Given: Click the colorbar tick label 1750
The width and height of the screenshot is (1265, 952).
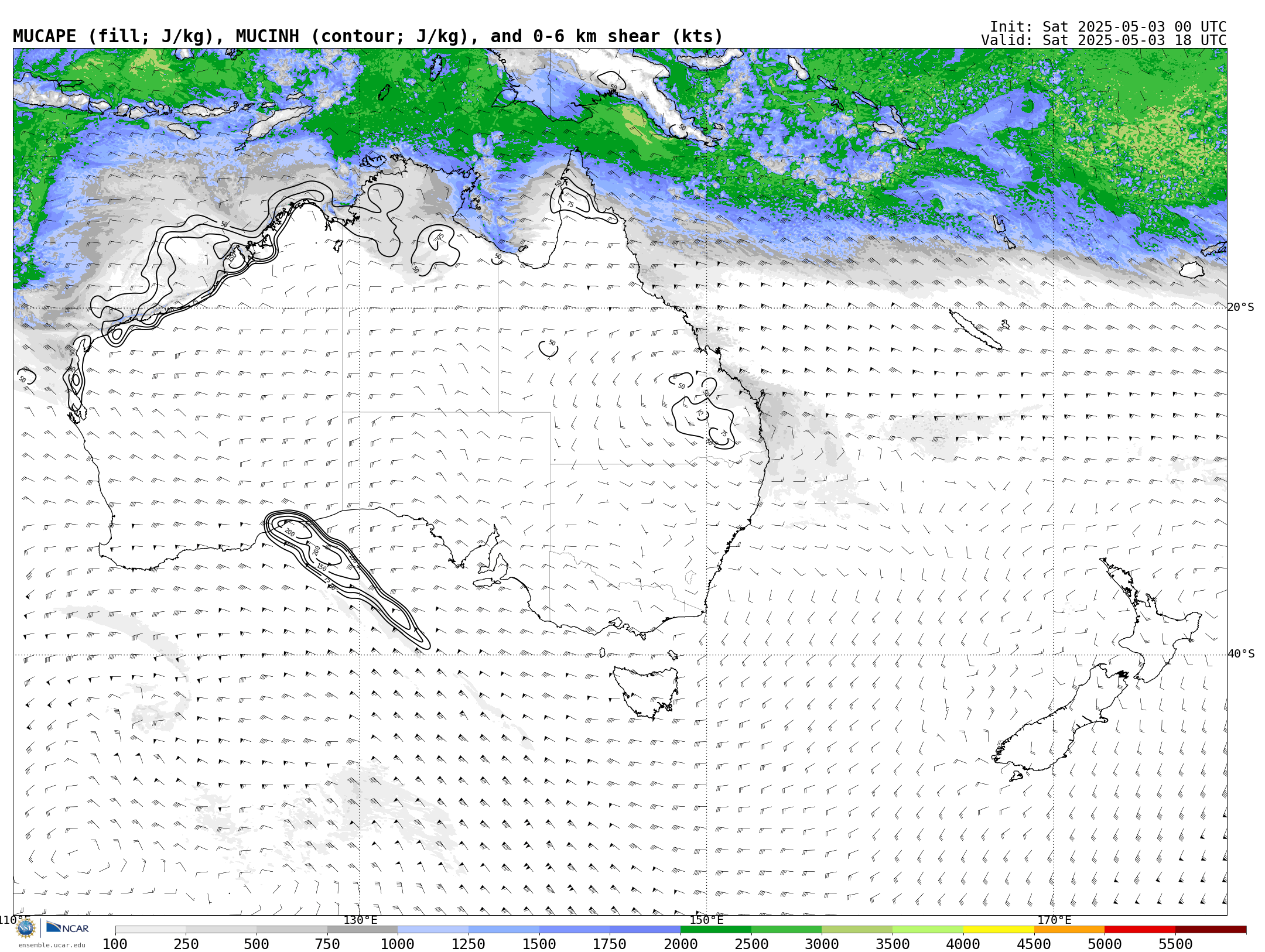Looking at the screenshot, I should click(610, 944).
